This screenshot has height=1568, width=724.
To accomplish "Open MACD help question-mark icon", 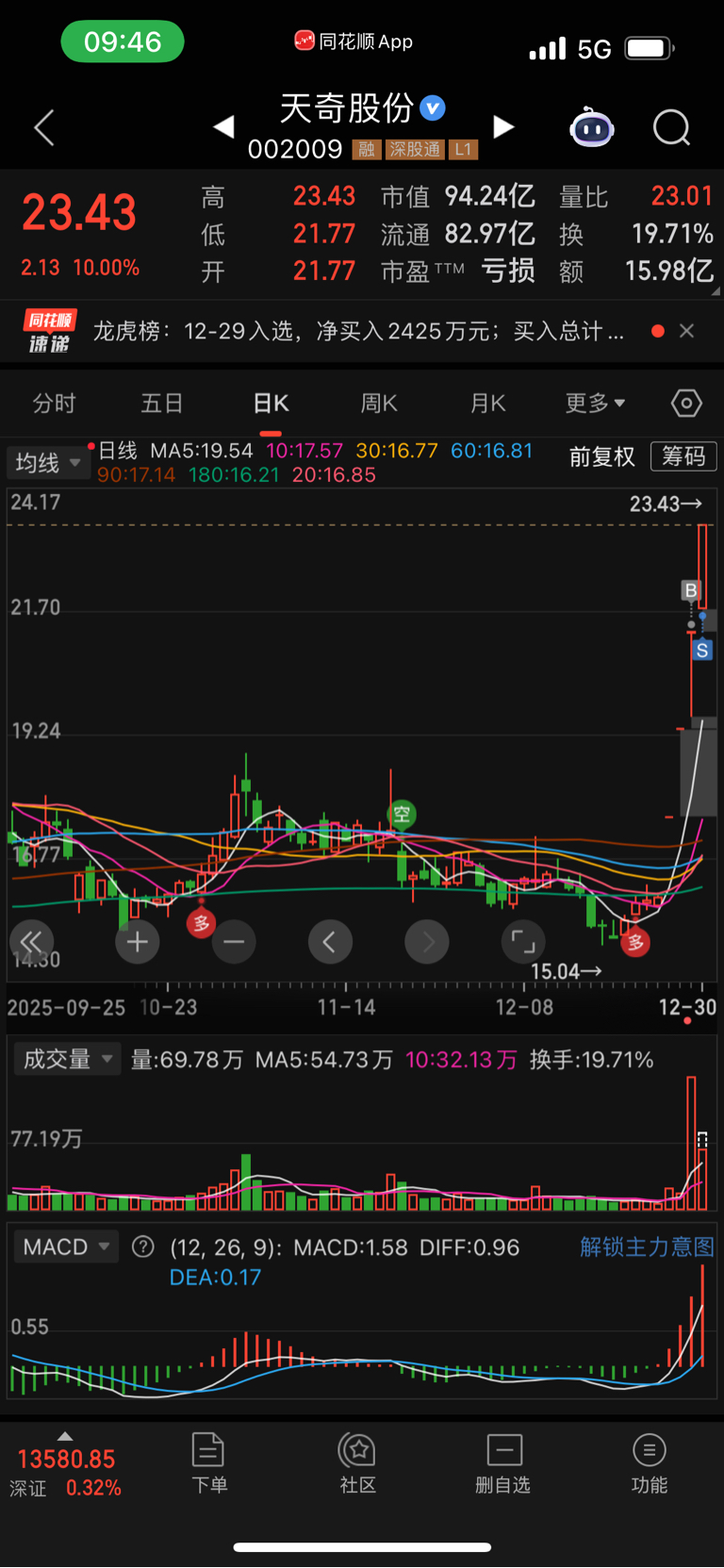I will (x=143, y=1246).
